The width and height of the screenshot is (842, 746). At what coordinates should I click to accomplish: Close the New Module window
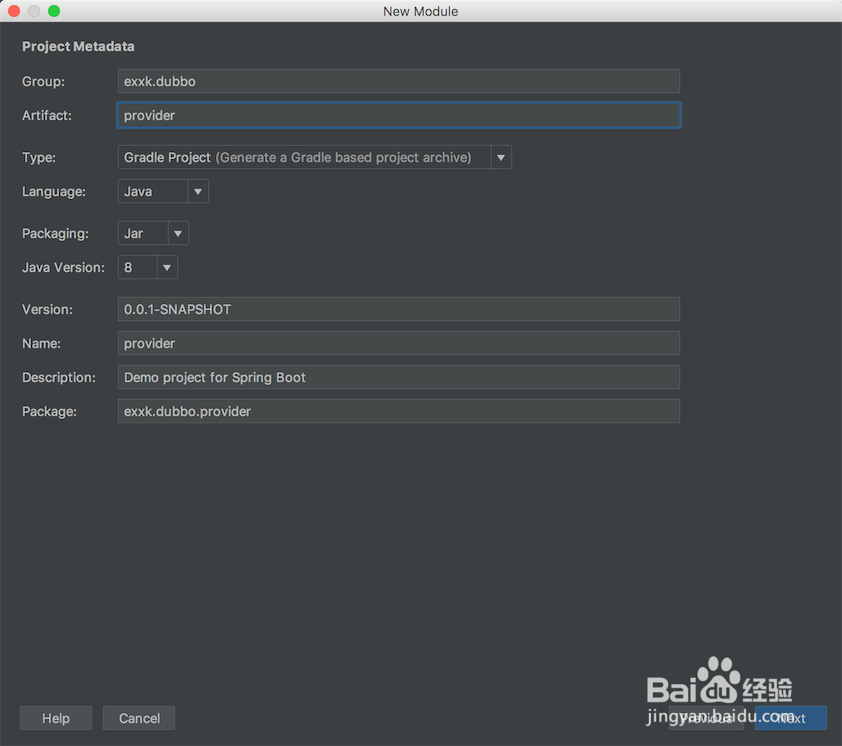[x=14, y=11]
